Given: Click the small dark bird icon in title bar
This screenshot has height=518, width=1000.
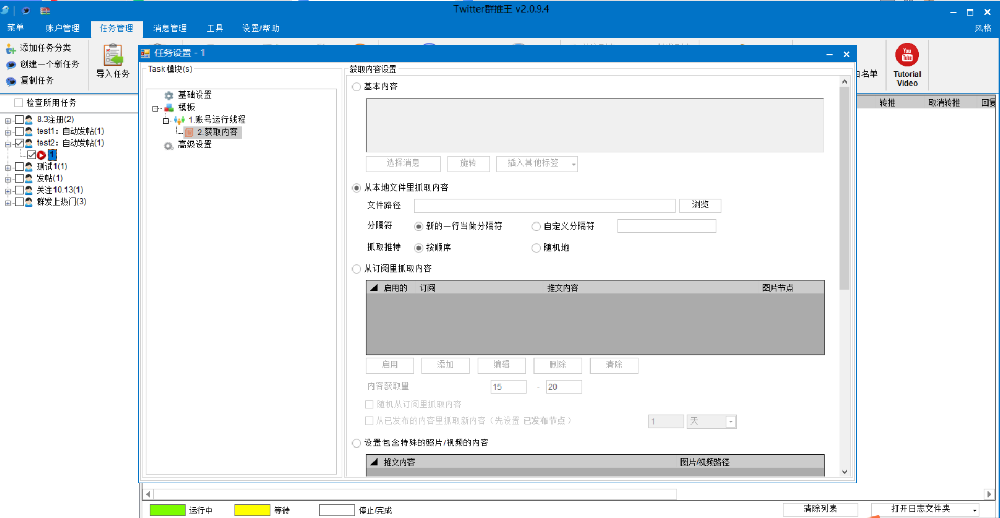Looking at the screenshot, I should click(x=26, y=10).
